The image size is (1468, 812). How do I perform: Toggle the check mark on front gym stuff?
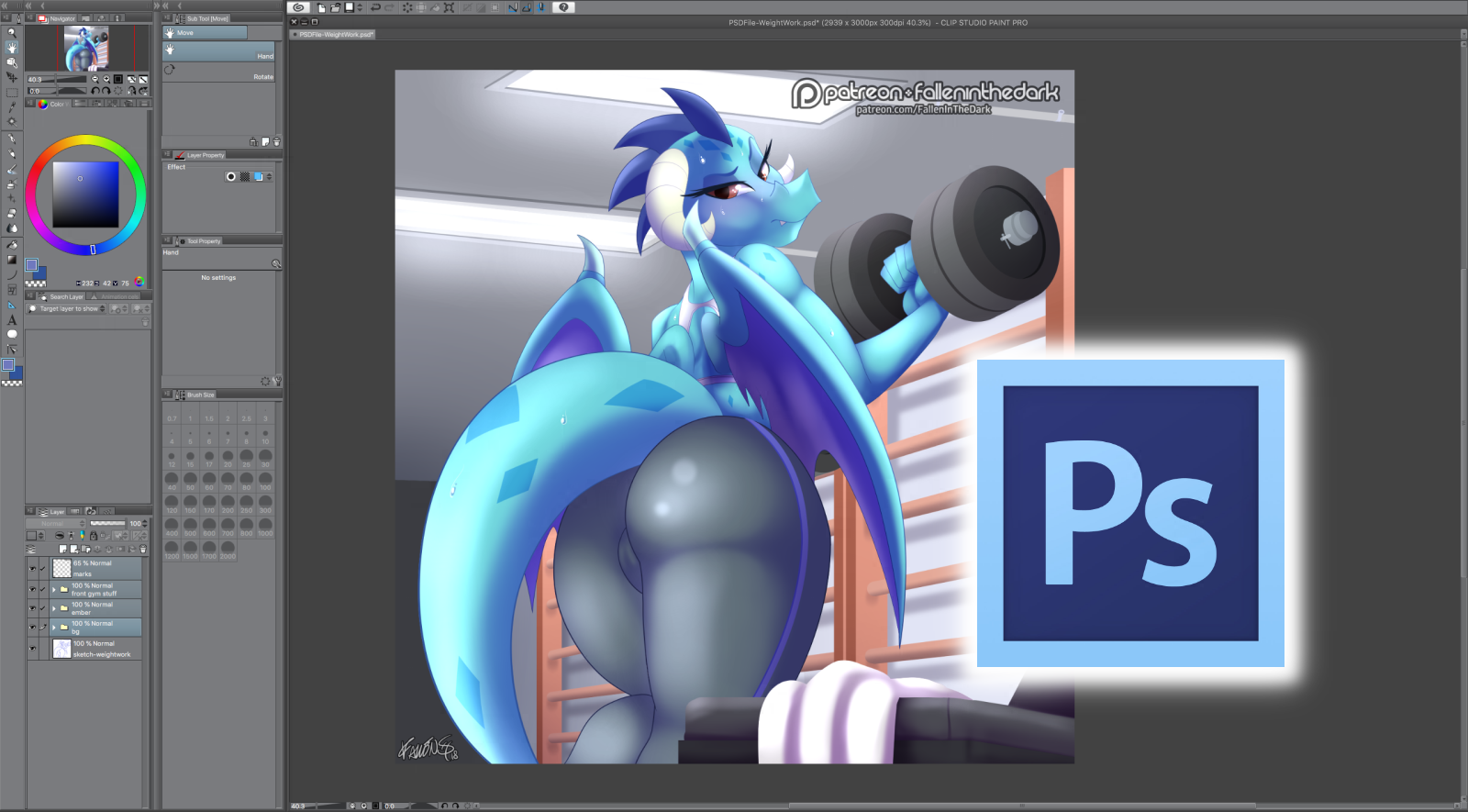[x=43, y=589]
